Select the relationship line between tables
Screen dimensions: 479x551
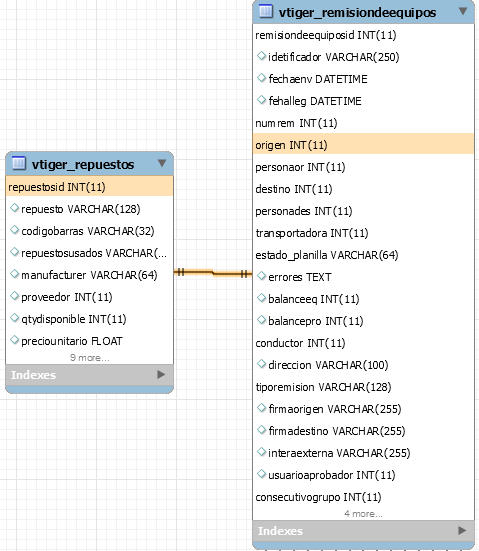click(x=213, y=273)
